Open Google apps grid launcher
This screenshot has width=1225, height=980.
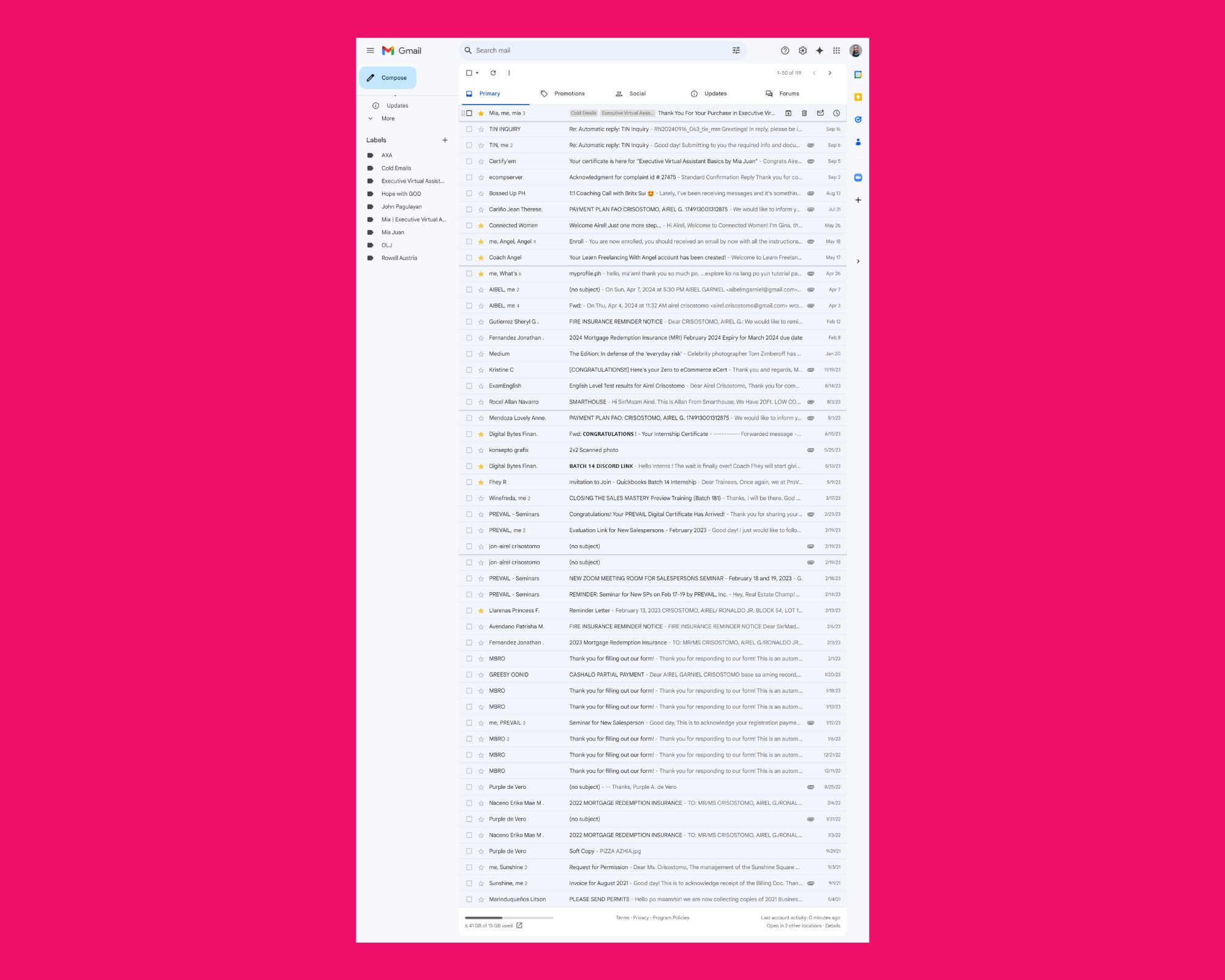[x=836, y=51]
